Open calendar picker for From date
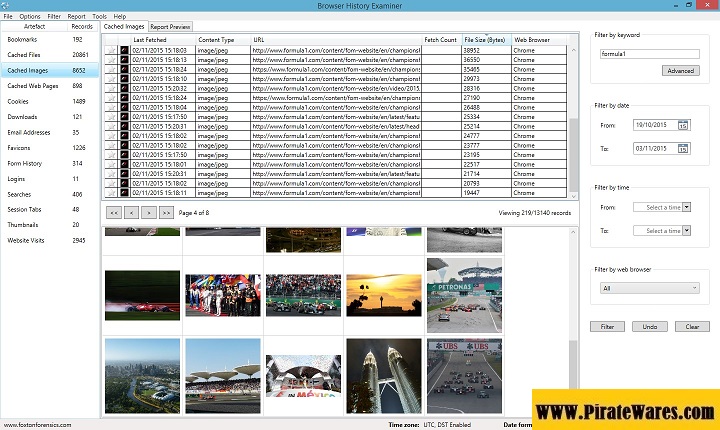The width and height of the screenshot is (720, 430). (x=683, y=125)
